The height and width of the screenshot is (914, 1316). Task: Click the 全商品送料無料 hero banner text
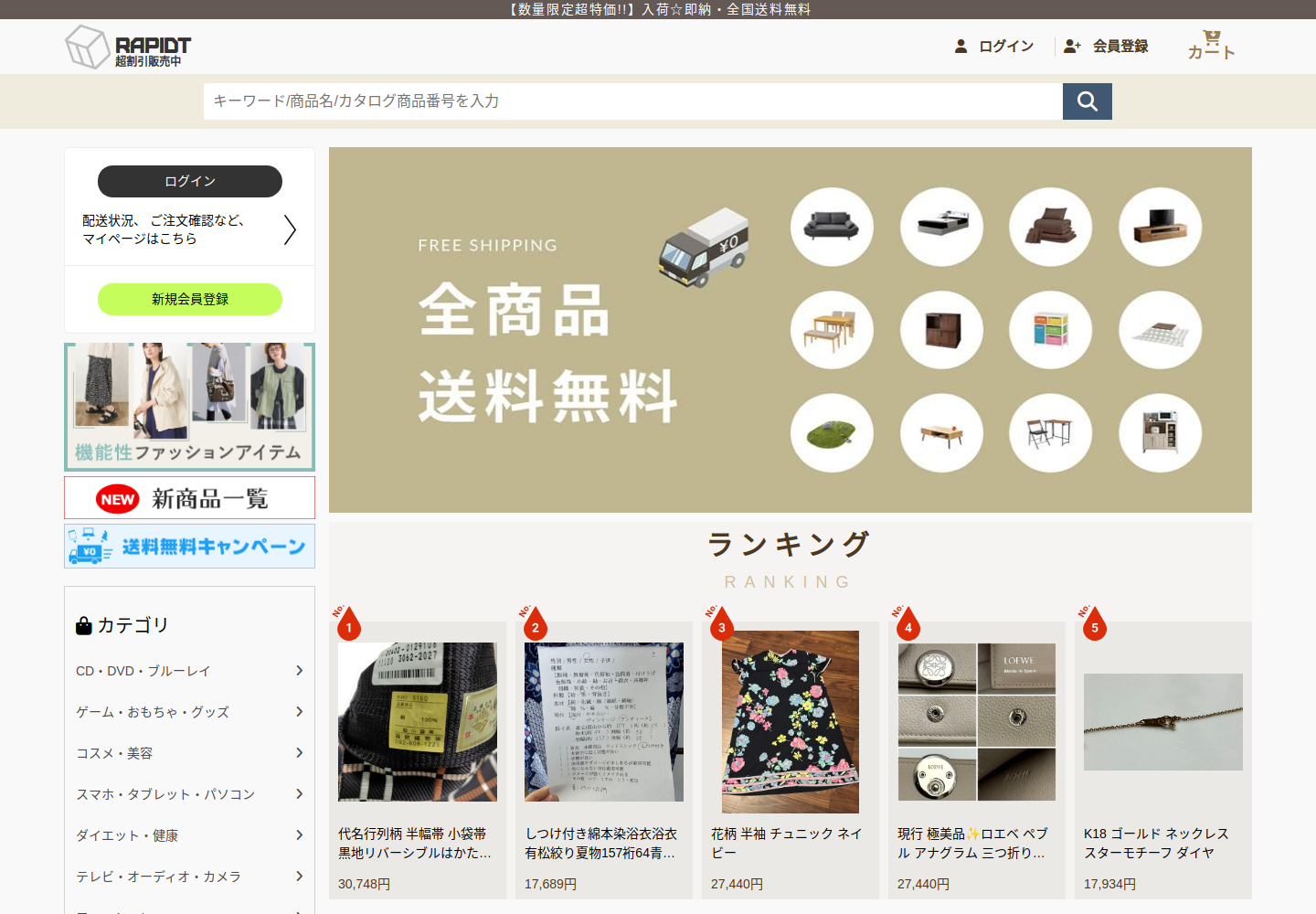[548, 354]
